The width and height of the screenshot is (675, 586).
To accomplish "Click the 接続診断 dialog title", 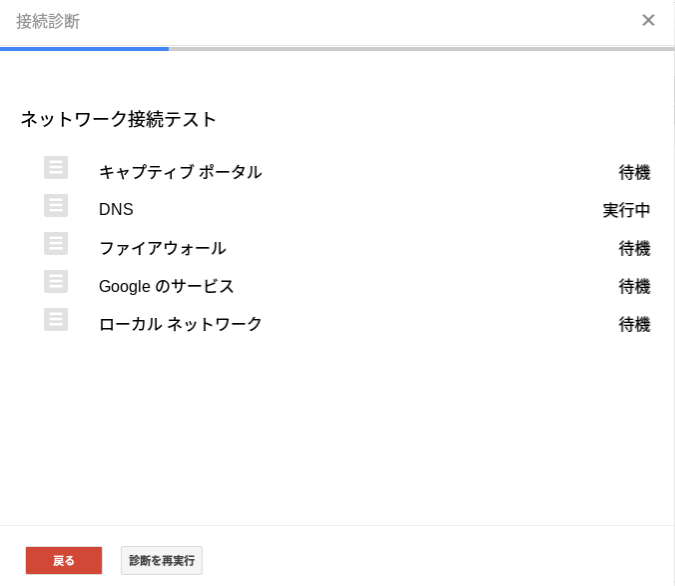I will (x=48, y=21).
